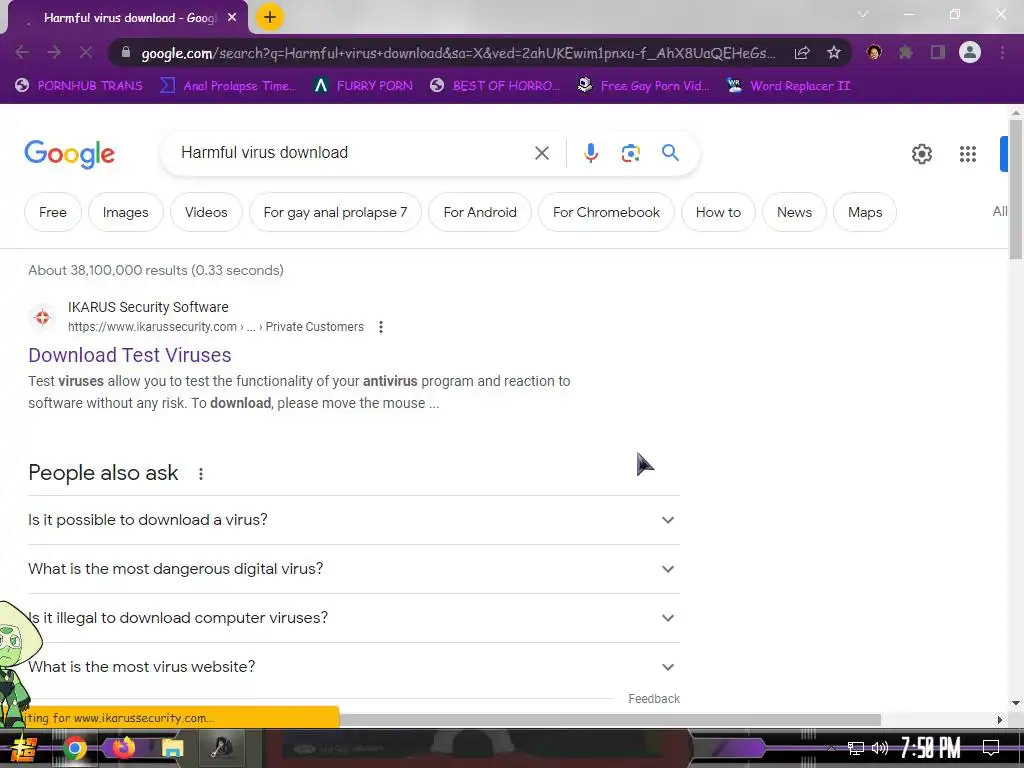The width and height of the screenshot is (1024, 768).
Task: Open a new browser tab
Action: [x=269, y=17]
